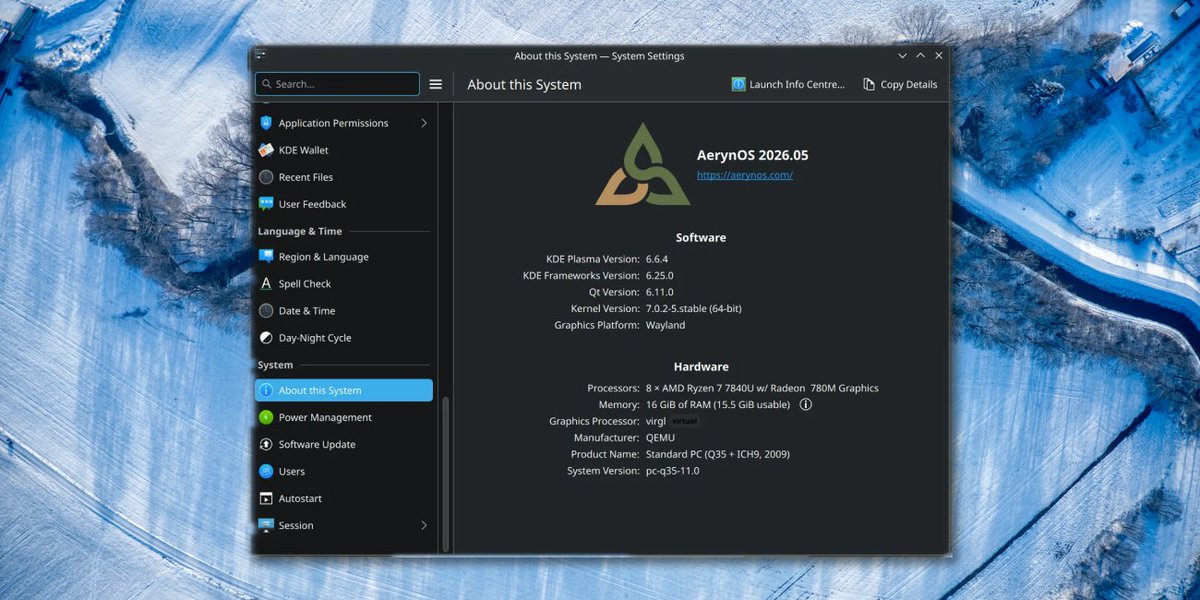The width and height of the screenshot is (1200, 600).
Task: Click "16 GiB of RAM (15.5 GiB usable)"
Action: pos(718,404)
